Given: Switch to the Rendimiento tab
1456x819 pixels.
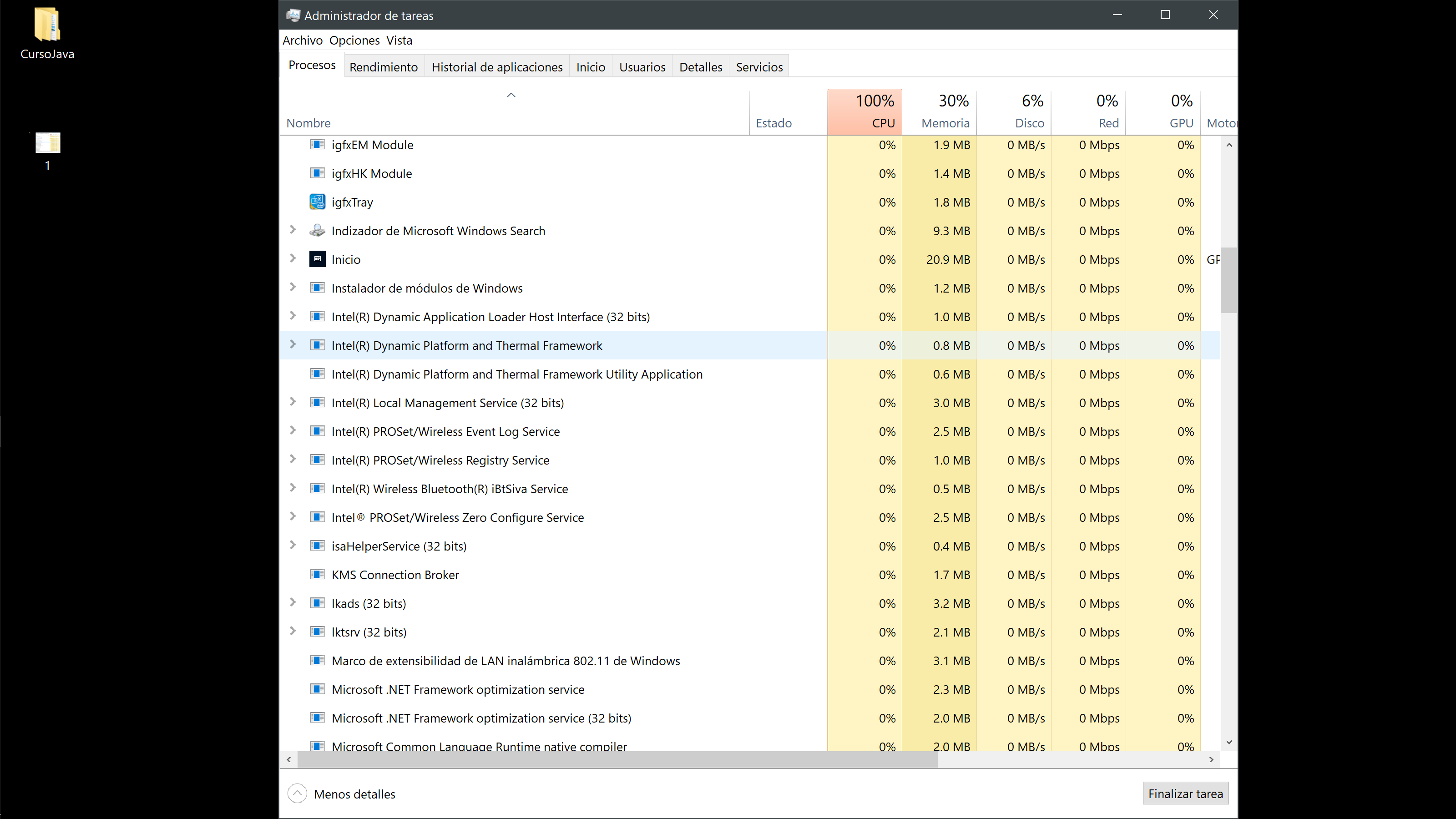Looking at the screenshot, I should [383, 67].
